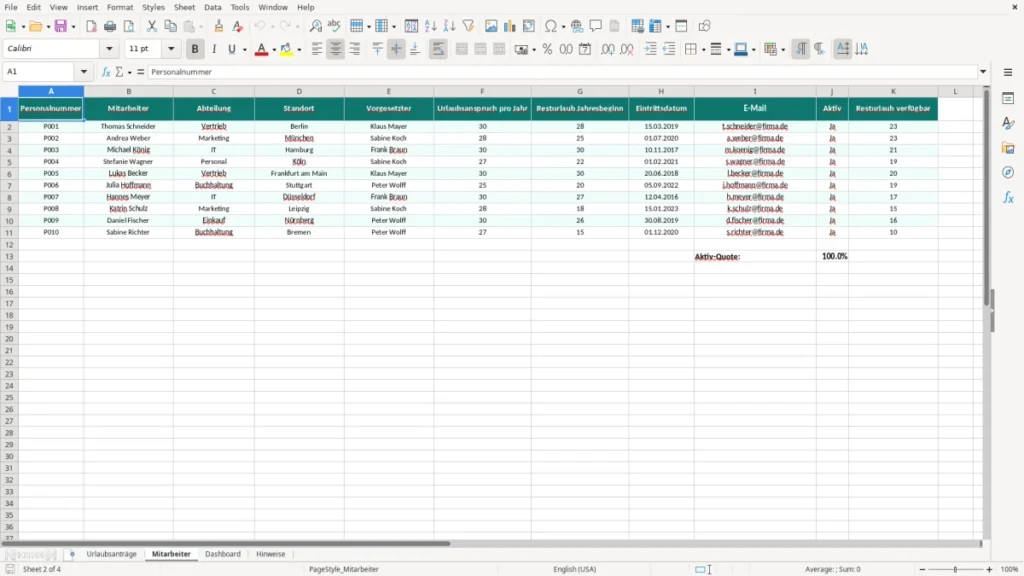The height and width of the screenshot is (576, 1024).
Task: Toggle align right
Action: point(355,49)
